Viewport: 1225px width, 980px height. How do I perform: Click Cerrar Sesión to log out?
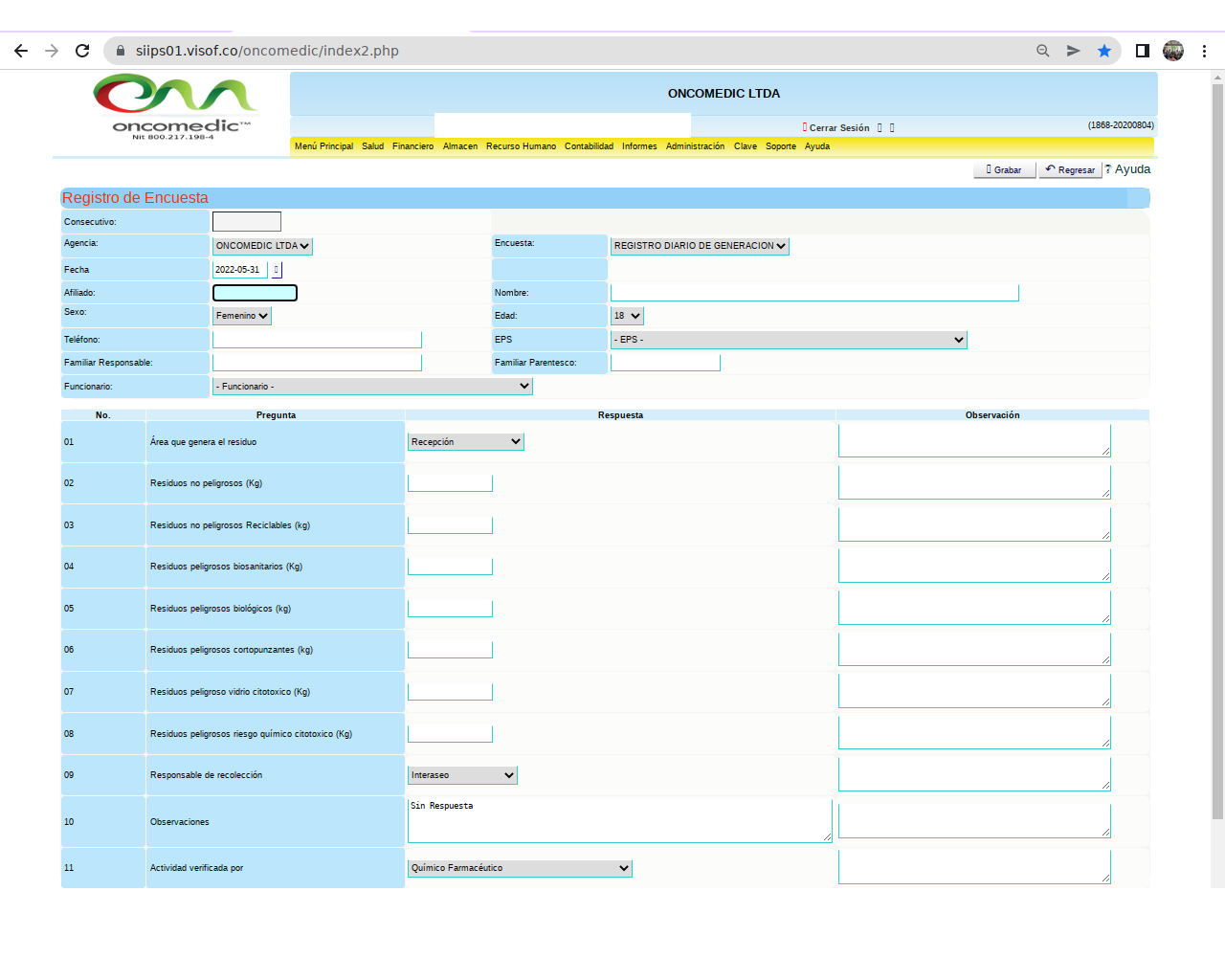coord(838,127)
